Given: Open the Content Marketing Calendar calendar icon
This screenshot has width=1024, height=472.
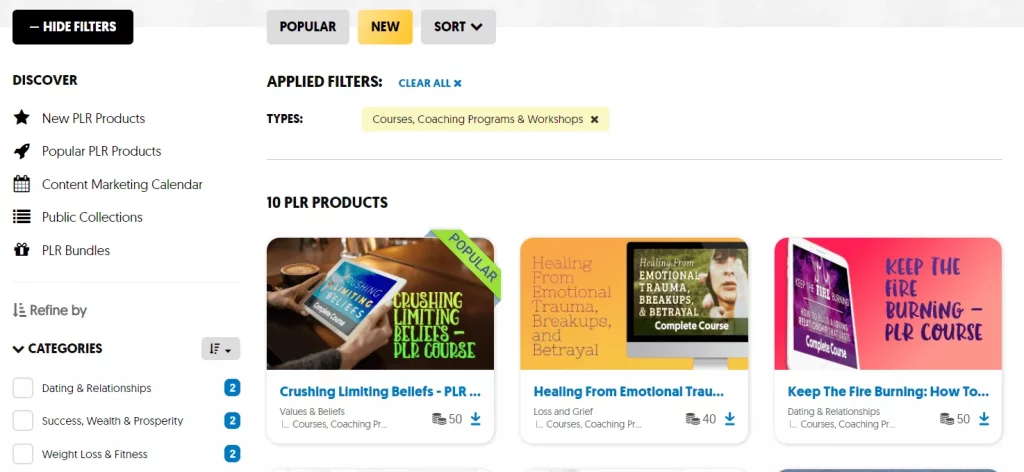Looking at the screenshot, I should pyautogui.click(x=22, y=184).
